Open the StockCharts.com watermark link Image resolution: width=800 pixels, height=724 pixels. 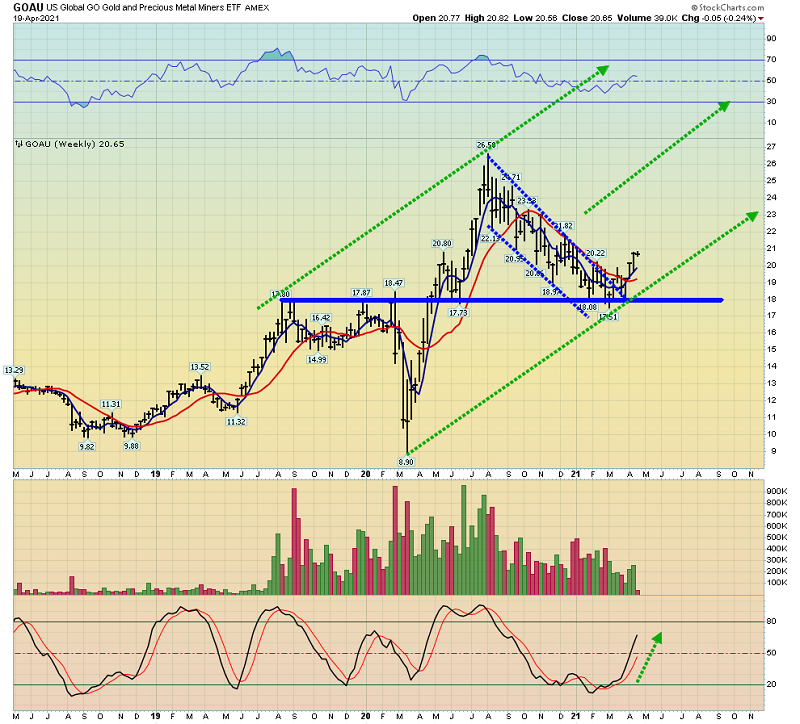coord(728,8)
